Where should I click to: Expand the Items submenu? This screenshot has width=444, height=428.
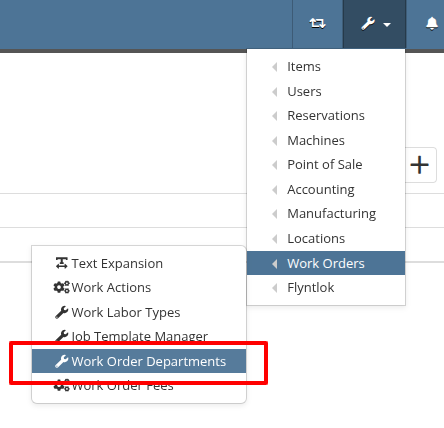pyautogui.click(x=326, y=67)
